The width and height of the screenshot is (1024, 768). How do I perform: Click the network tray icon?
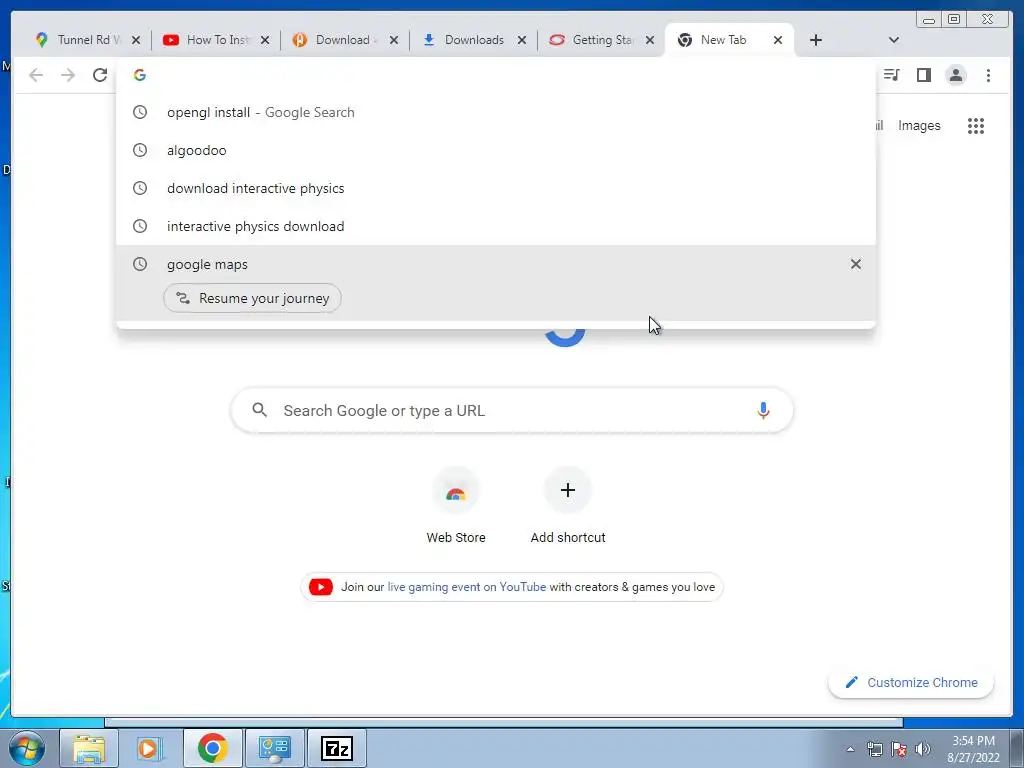[874, 749]
